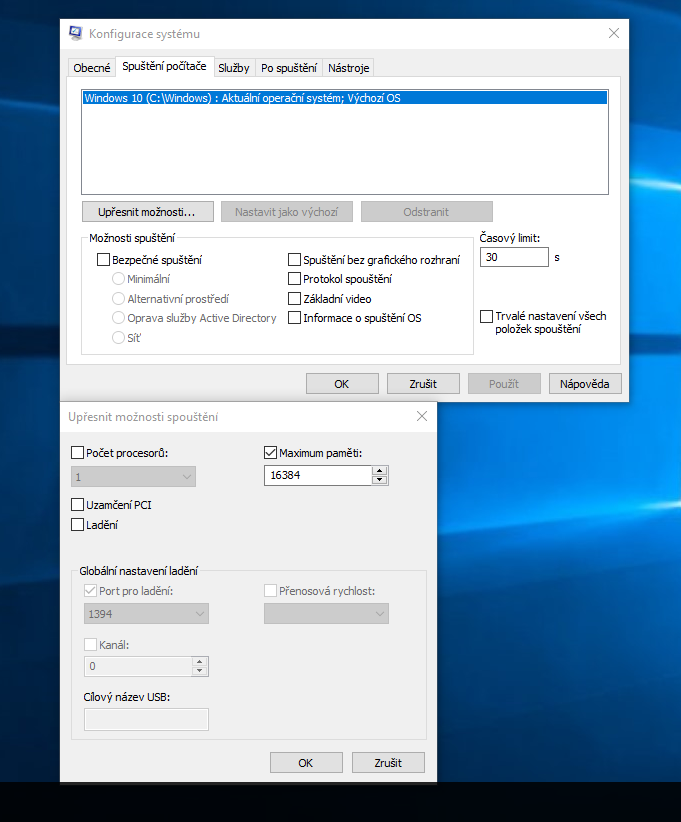
Task: Click the Časový limit input field
Action: tap(514, 257)
